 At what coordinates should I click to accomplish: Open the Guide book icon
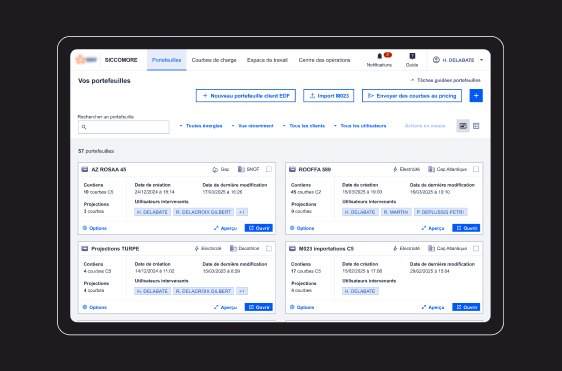412,56
